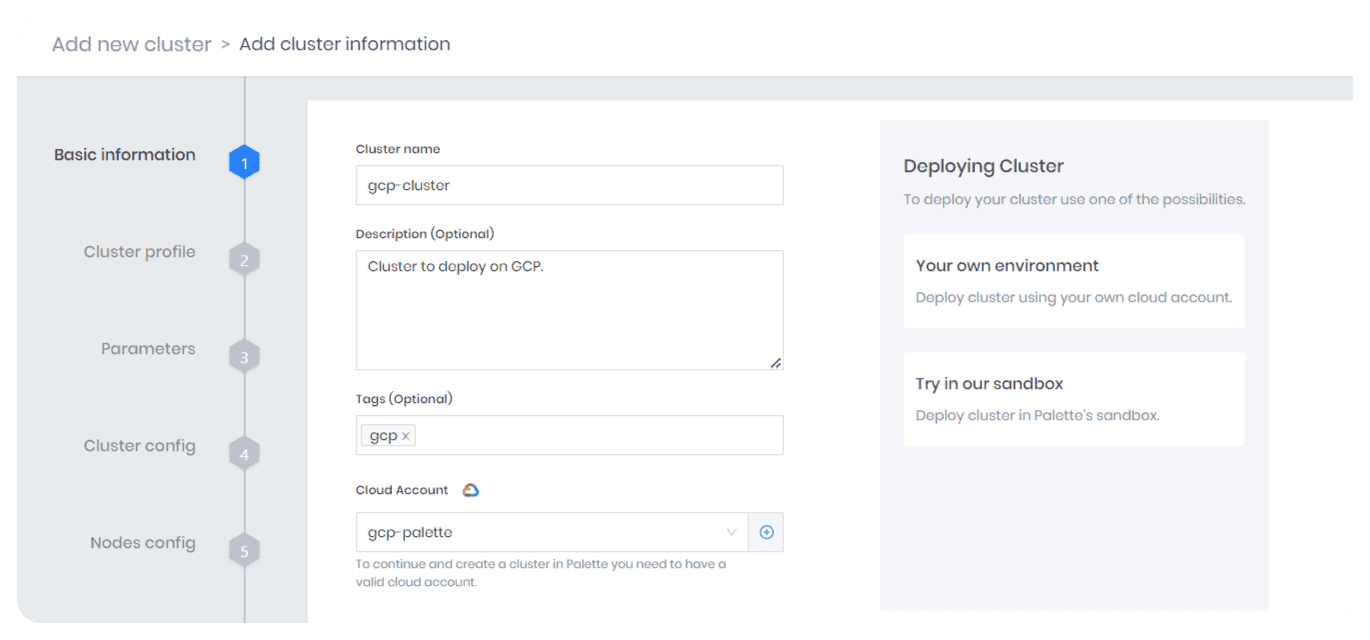Click 'Deploy cluster using your own cloud account.' text

(x=1074, y=297)
